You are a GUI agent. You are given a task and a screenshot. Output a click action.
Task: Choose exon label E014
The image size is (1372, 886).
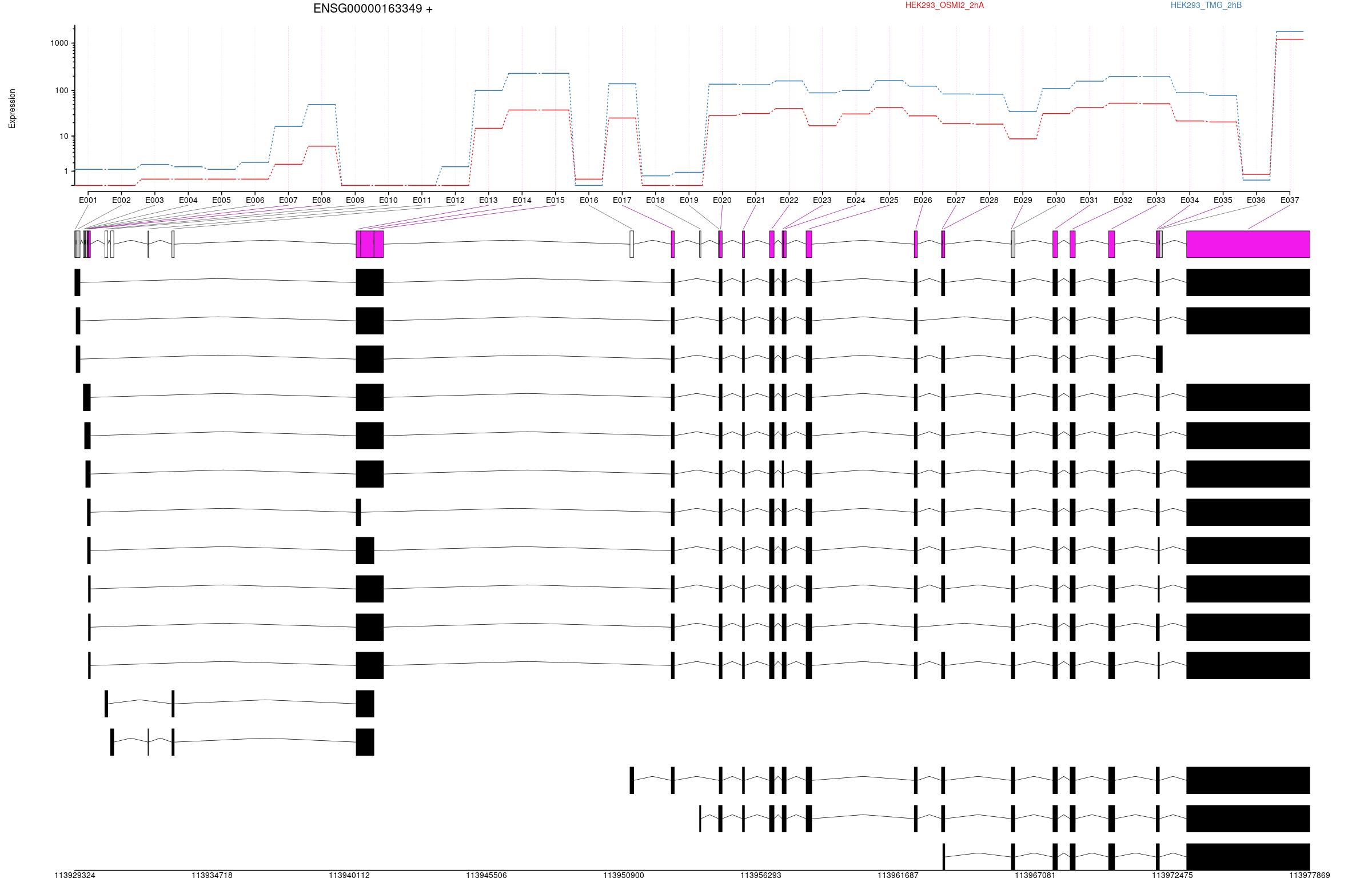click(x=522, y=200)
